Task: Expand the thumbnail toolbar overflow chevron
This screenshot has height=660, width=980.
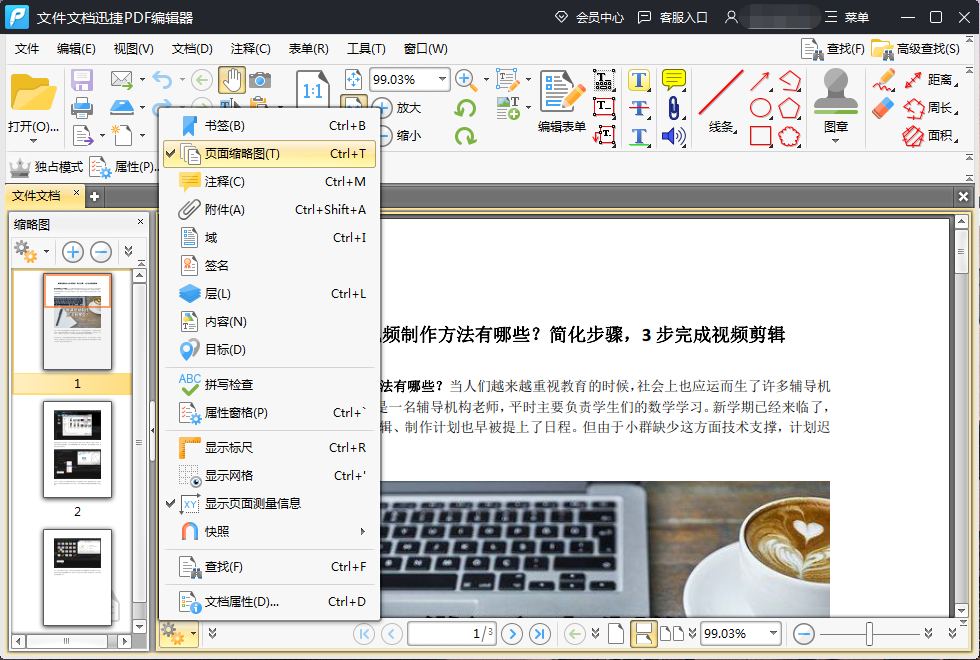Action: (128, 251)
